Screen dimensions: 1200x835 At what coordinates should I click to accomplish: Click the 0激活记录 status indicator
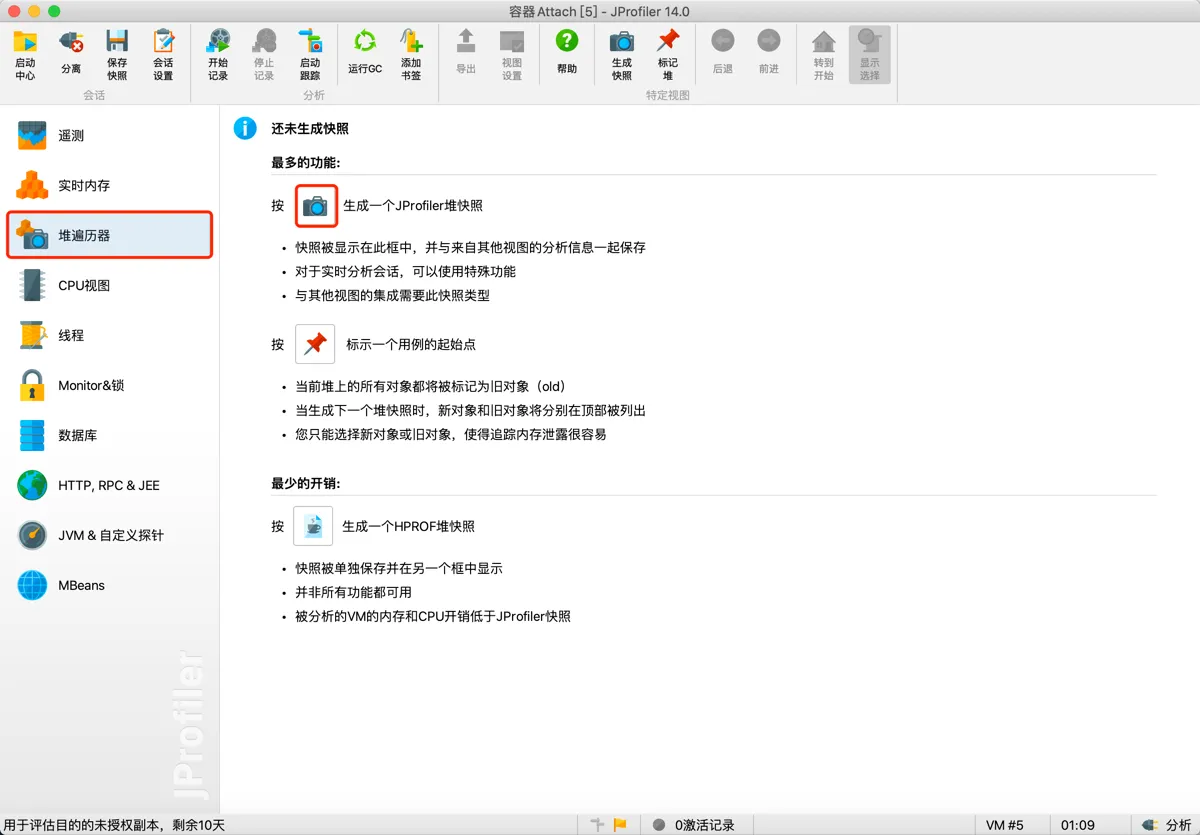[x=694, y=825]
